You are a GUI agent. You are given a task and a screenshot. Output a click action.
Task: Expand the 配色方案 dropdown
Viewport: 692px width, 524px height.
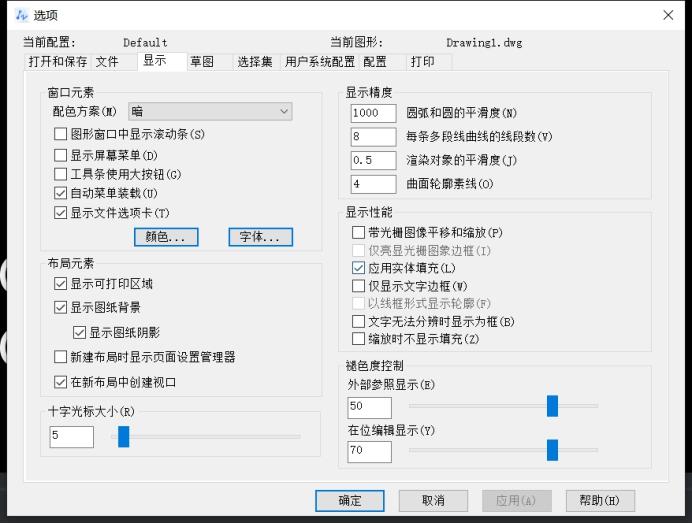click(210, 112)
